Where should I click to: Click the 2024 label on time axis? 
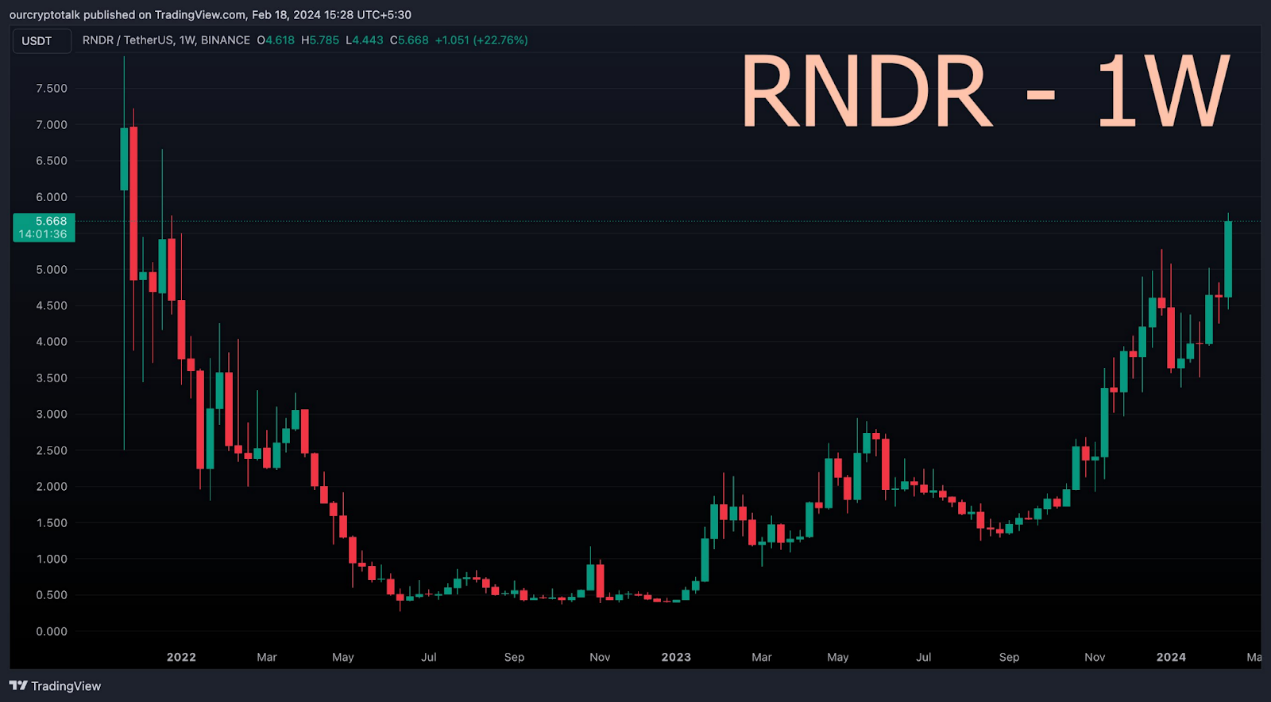click(x=1171, y=657)
